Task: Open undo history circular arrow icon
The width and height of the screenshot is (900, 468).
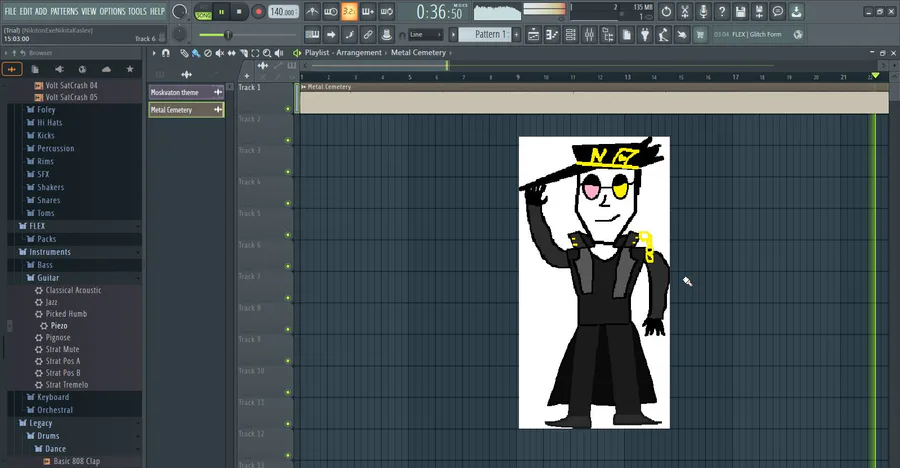Action: pos(666,11)
